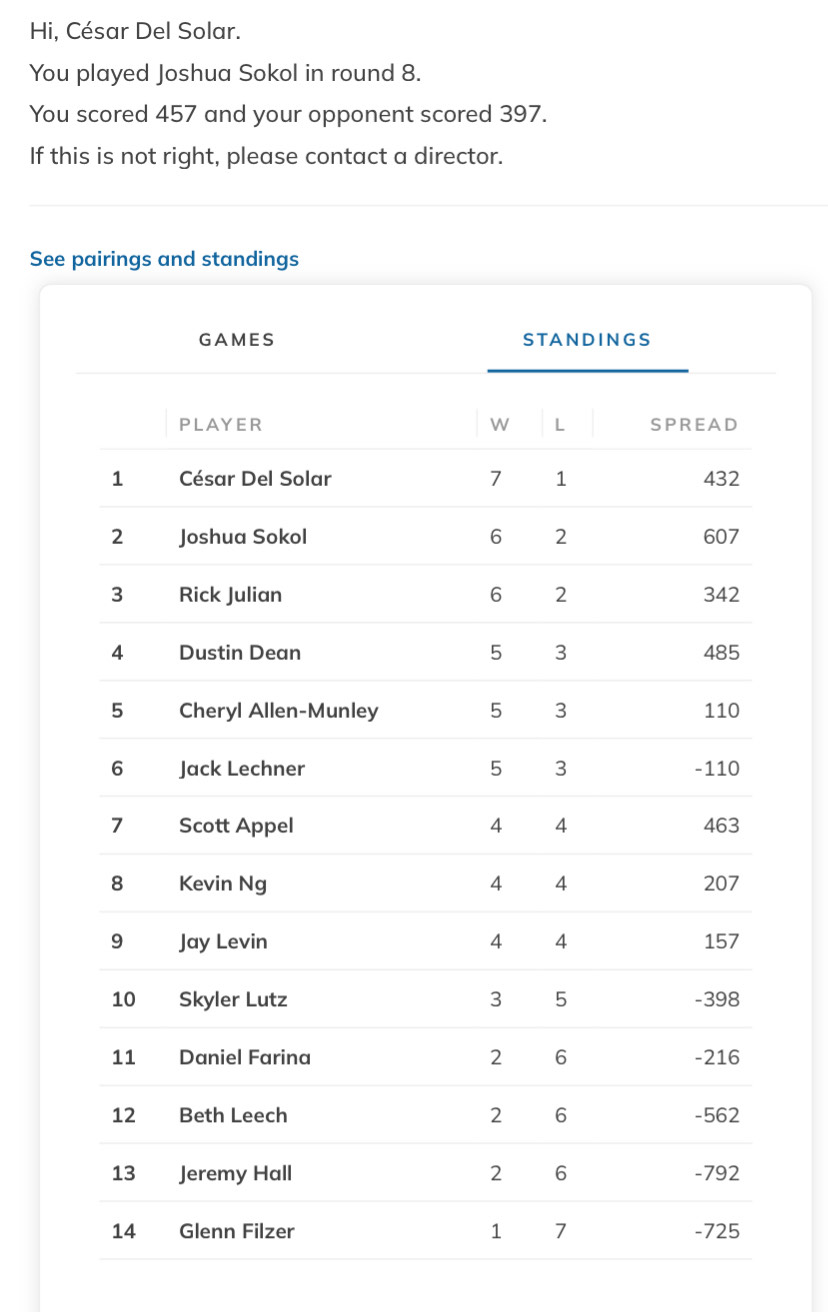828x1312 pixels.
Task: Click Skyler Lutz player name
Action: click(x=233, y=1000)
